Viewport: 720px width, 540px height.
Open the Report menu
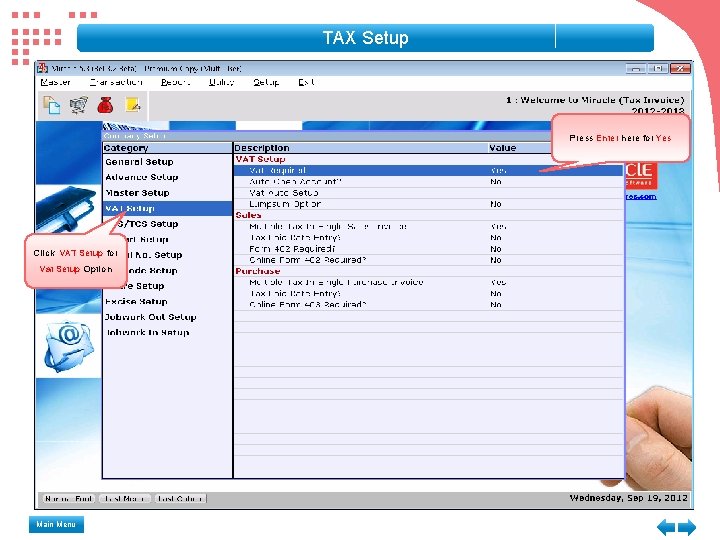click(175, 82)
